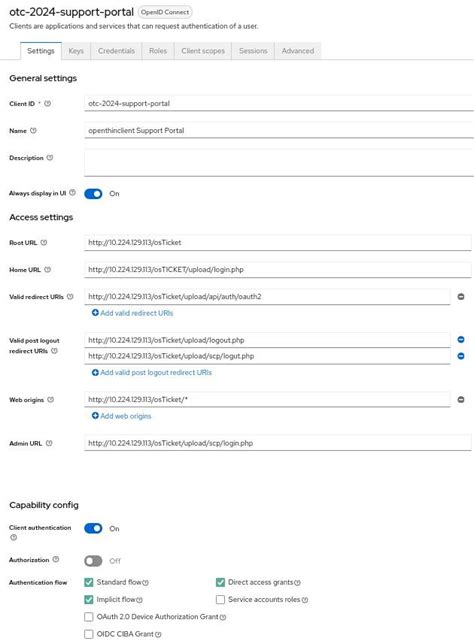Click help icon beside Service accounts roles
Viewport: 474px width, 641px height.
click(305, 600)
